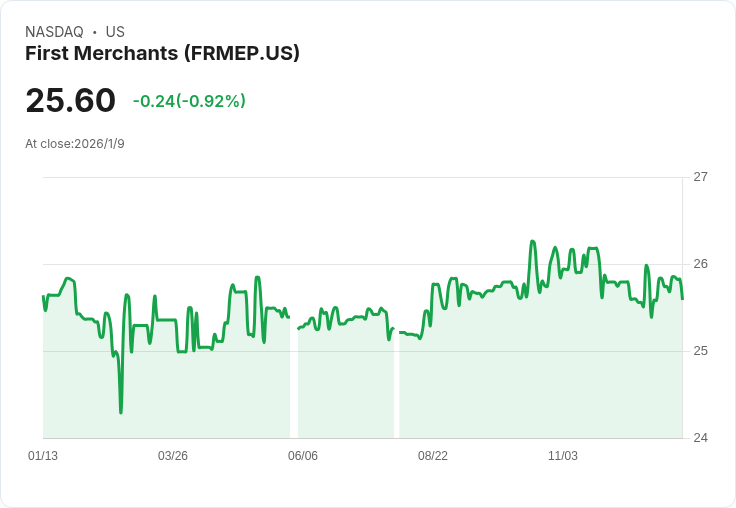The image size is (736, 508).
Task: Click the 11/03 date axis label
Action: click(x=563, y=456)
